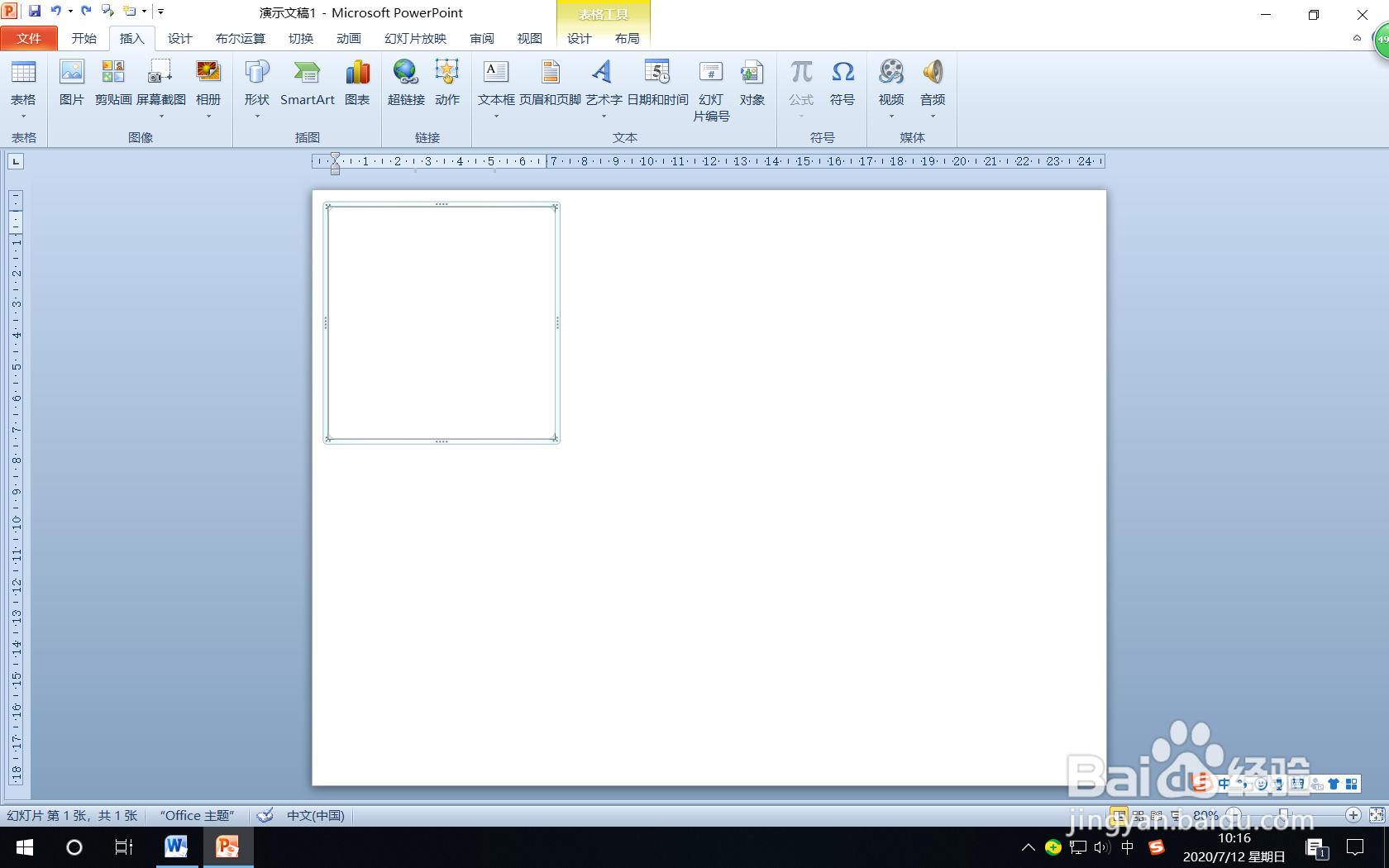
Task: Open 剪贴画 clip art pane
Action: [x=113, y=83]
